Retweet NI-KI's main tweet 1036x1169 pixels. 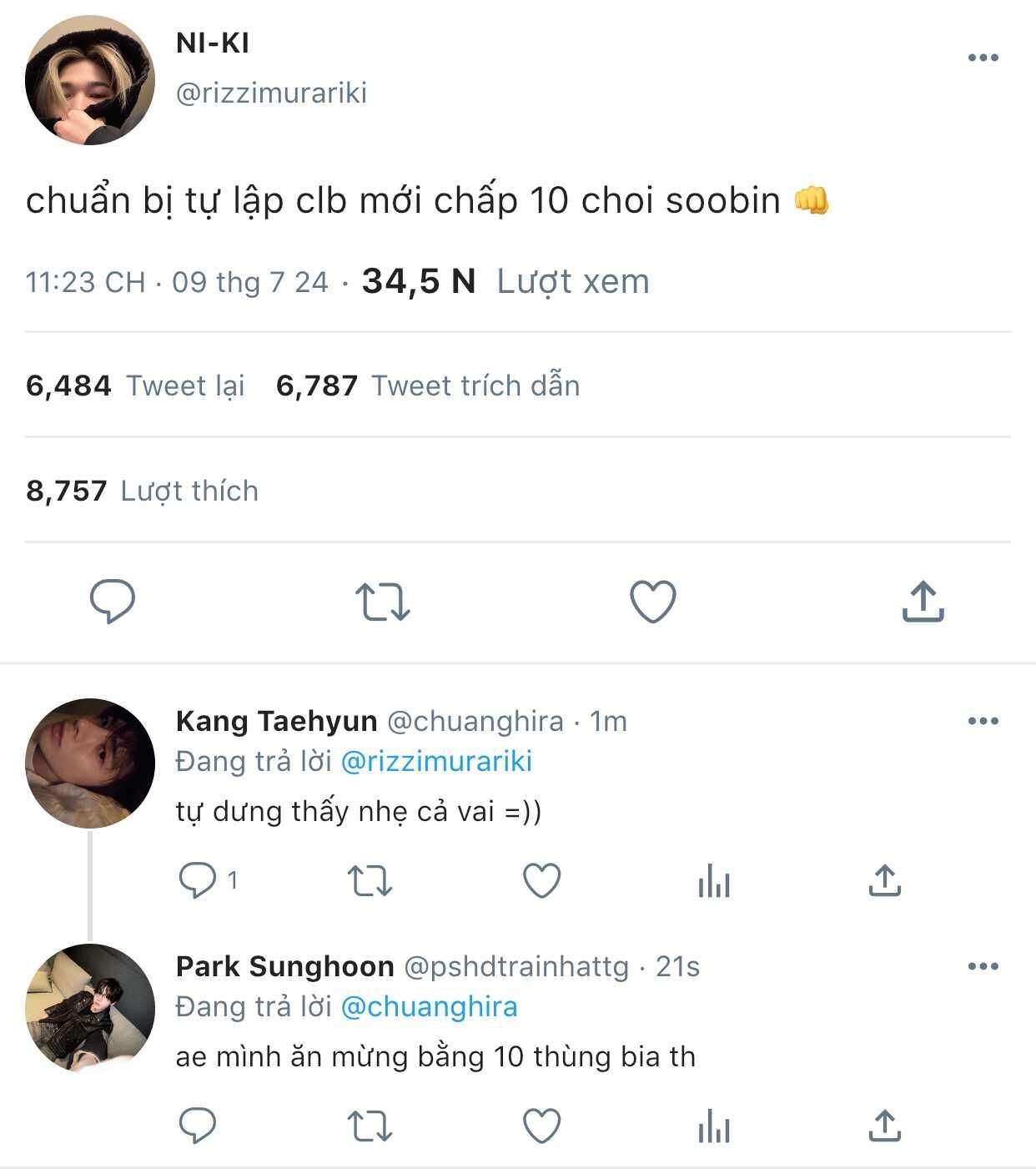382,601
